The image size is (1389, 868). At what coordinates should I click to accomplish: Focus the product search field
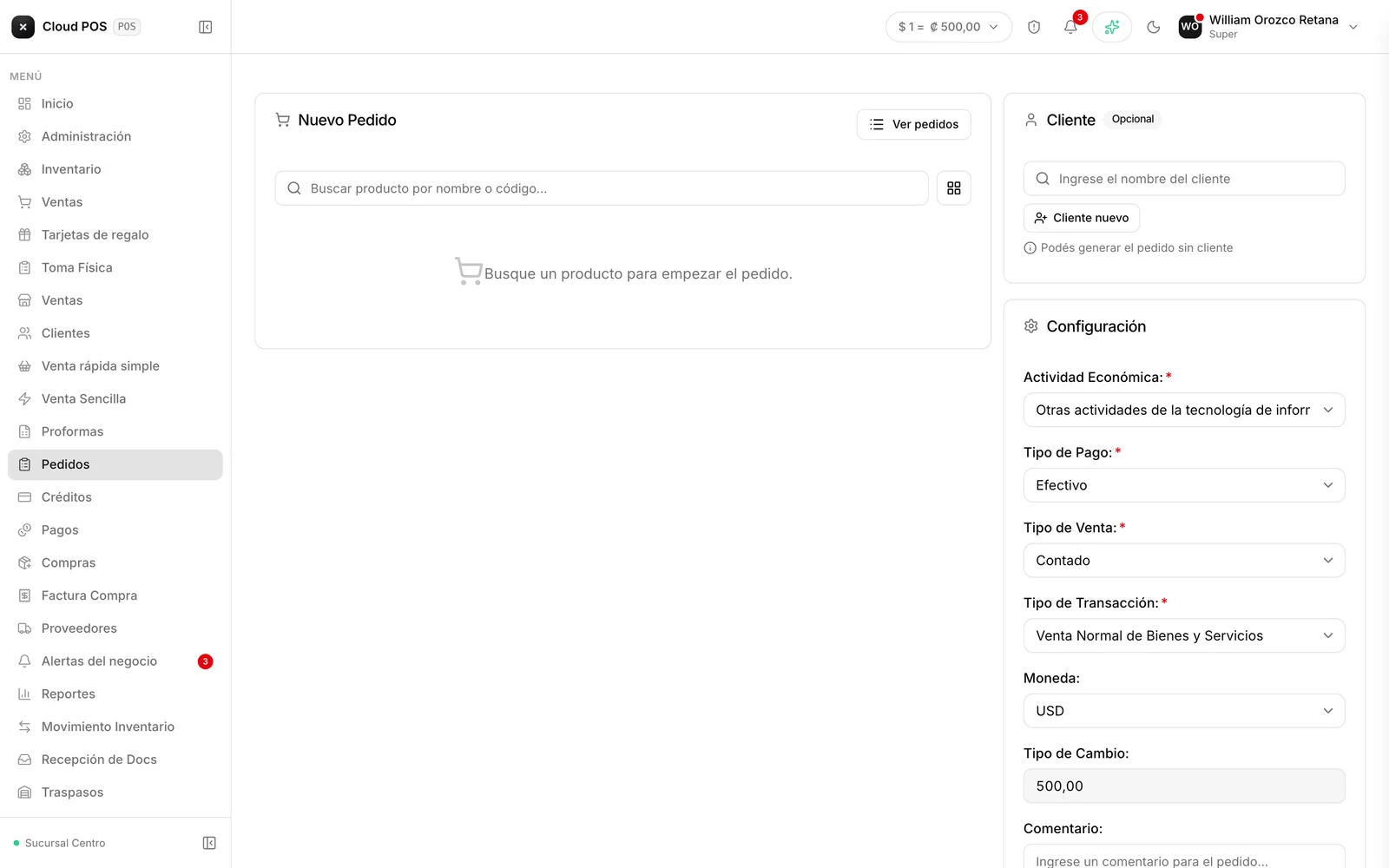602,188
